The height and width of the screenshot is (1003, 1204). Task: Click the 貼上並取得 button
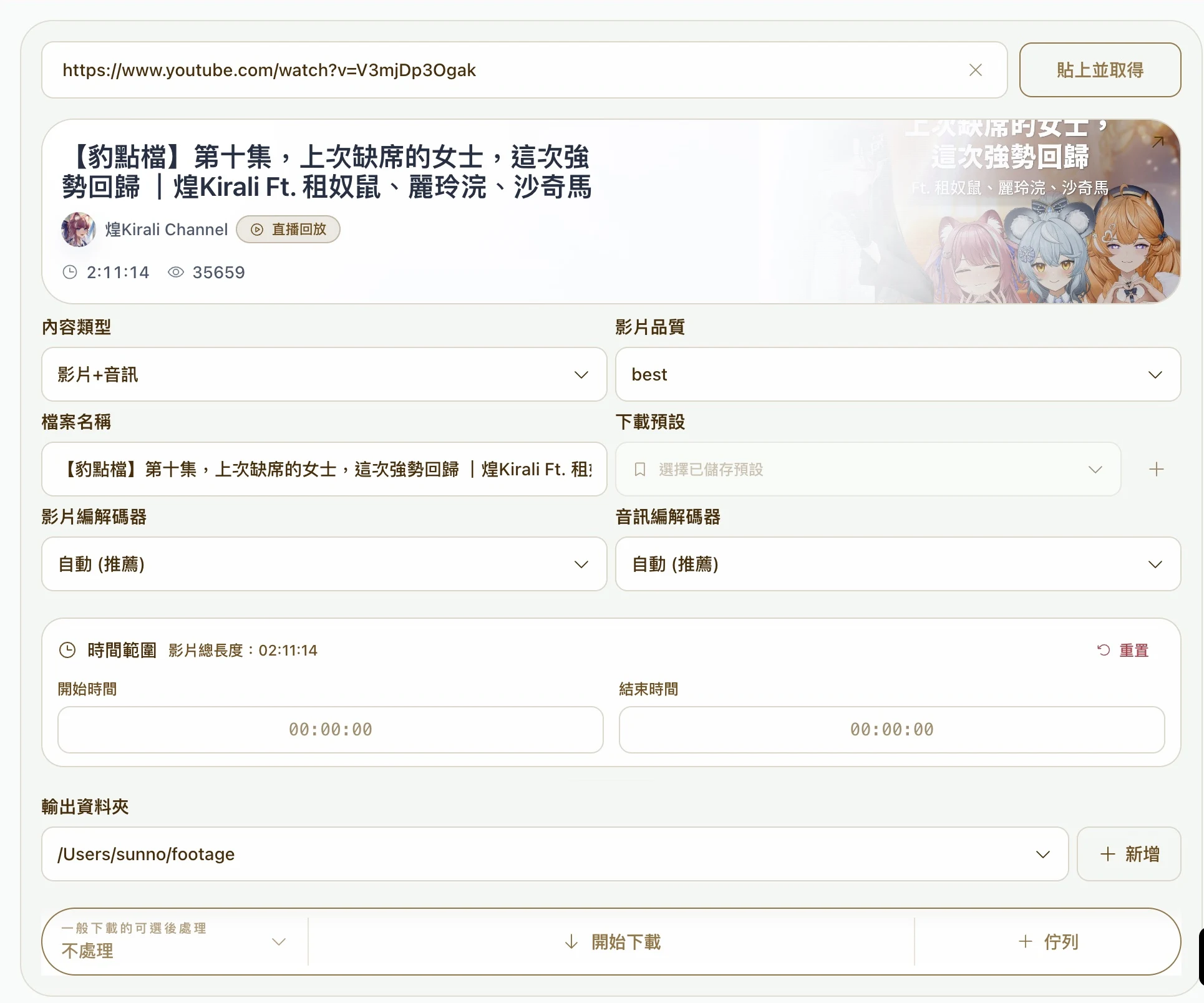click(x=1100, y=70)
